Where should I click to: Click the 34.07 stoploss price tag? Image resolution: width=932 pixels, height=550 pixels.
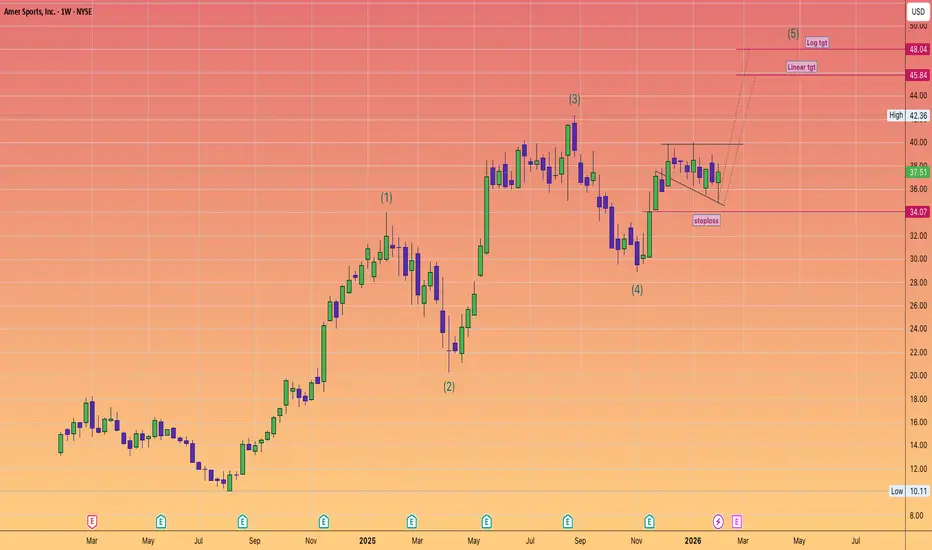pos(918,212)
